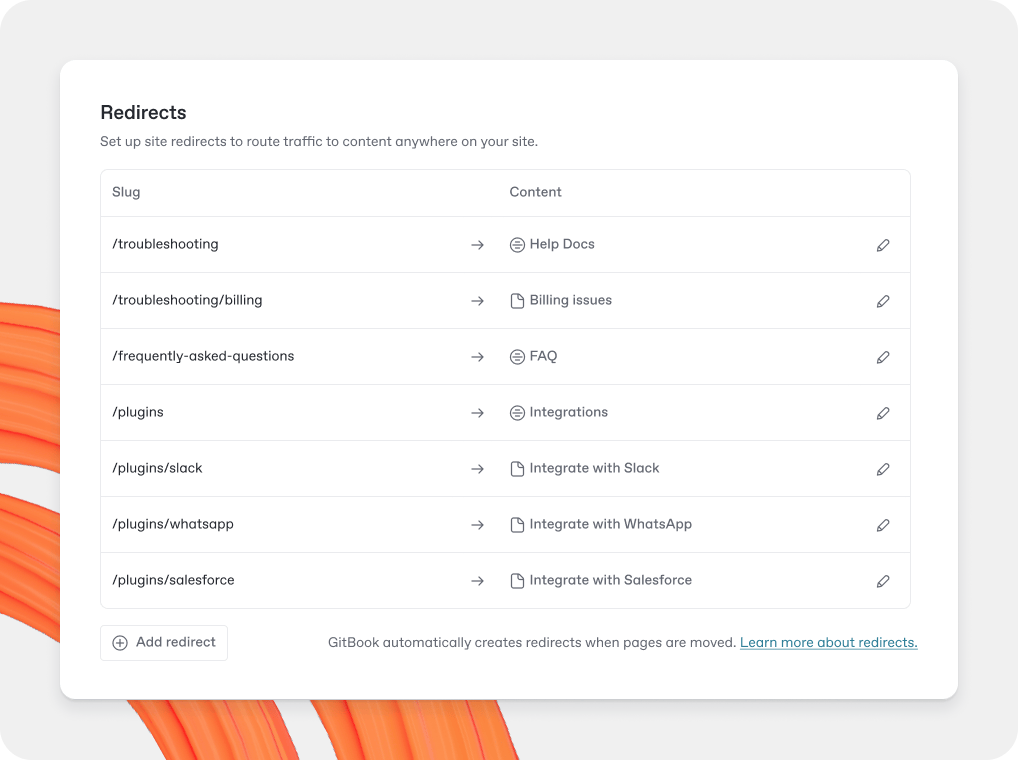This screenshot has height=760, width=1018.
Task: Click the arrow in the /plugins row
Action: pos(477,412)
